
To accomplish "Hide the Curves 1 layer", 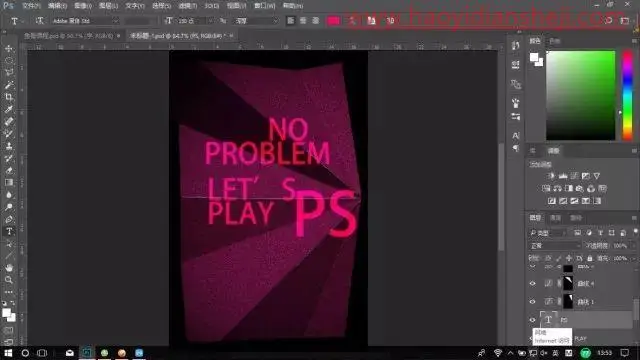I will (x=532, y=302).
